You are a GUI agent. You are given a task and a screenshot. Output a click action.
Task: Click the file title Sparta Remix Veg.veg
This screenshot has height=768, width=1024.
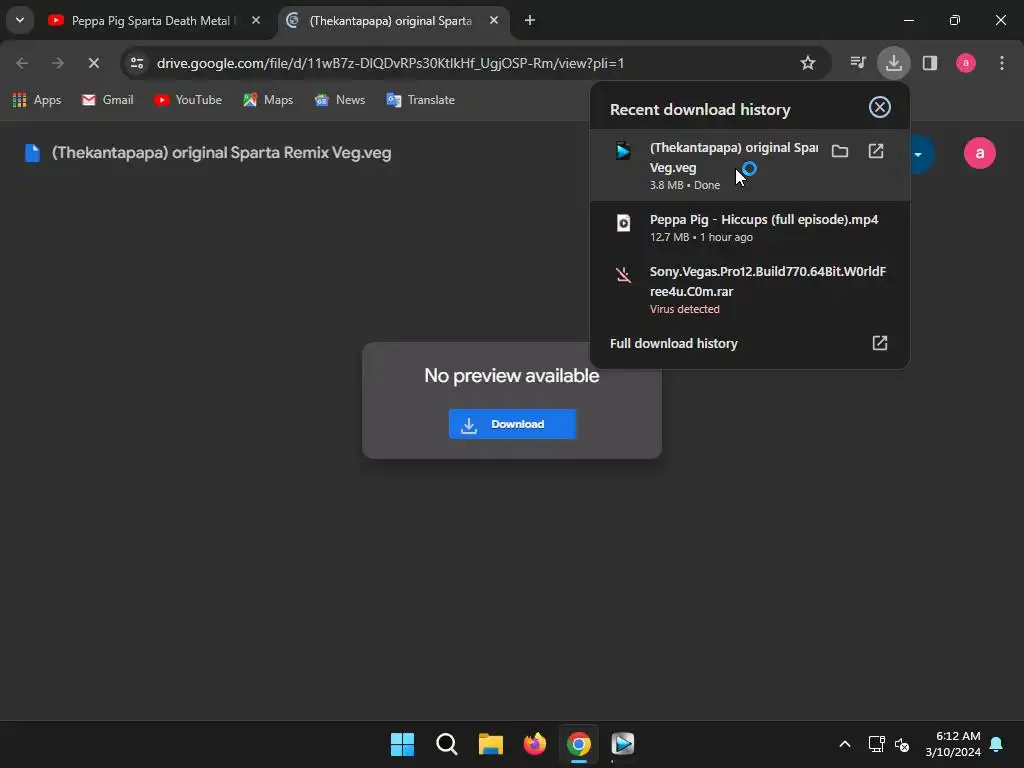(221, 153)
